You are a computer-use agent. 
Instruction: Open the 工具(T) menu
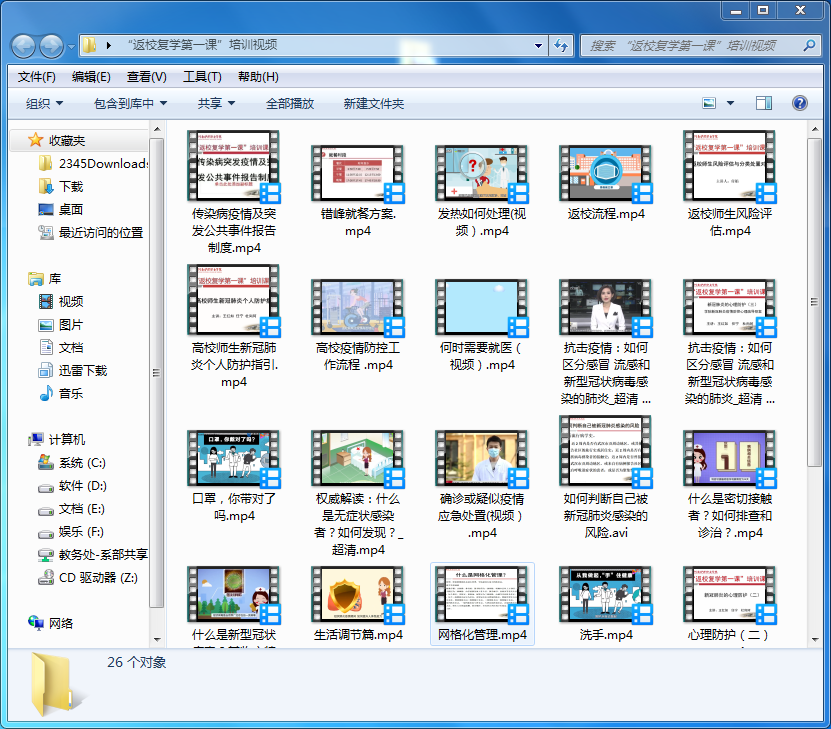(x=202, y=77)
